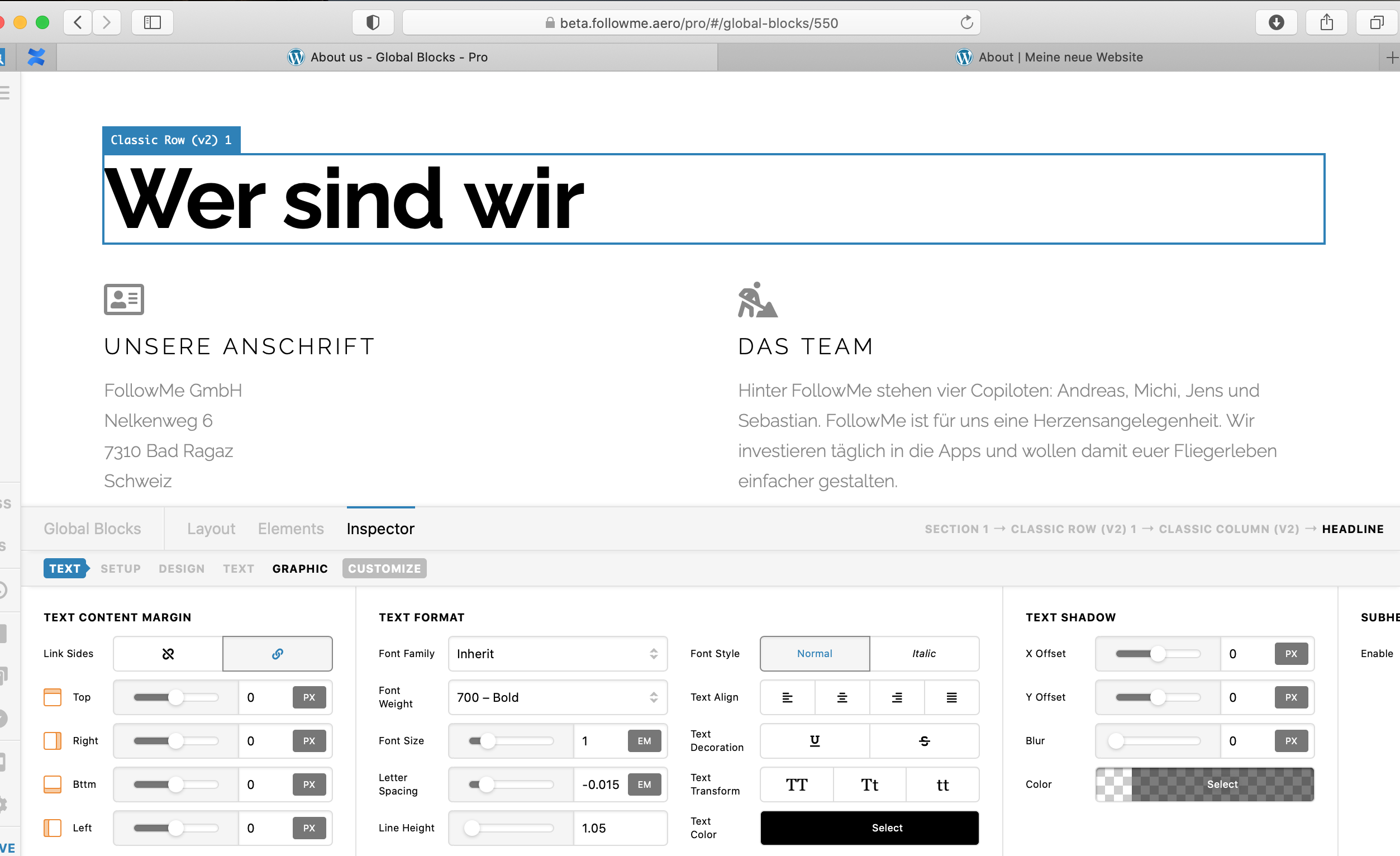Toggle Font Size EM unit button
The image size is (1400, 856).
pos(644,740)
